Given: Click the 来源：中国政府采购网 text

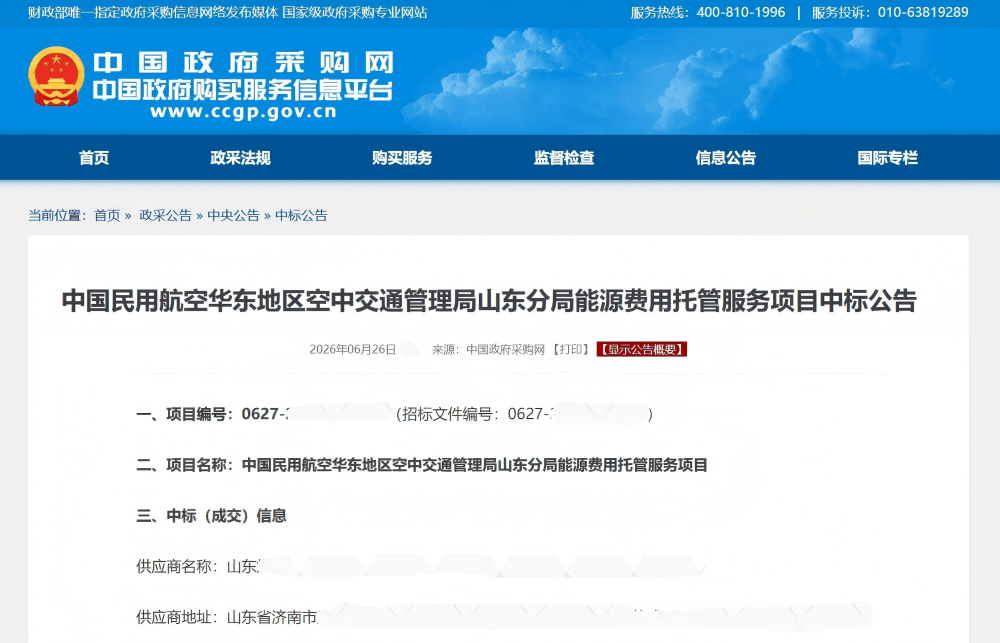Looking at the screenshot, I should [x=489, y=350].
